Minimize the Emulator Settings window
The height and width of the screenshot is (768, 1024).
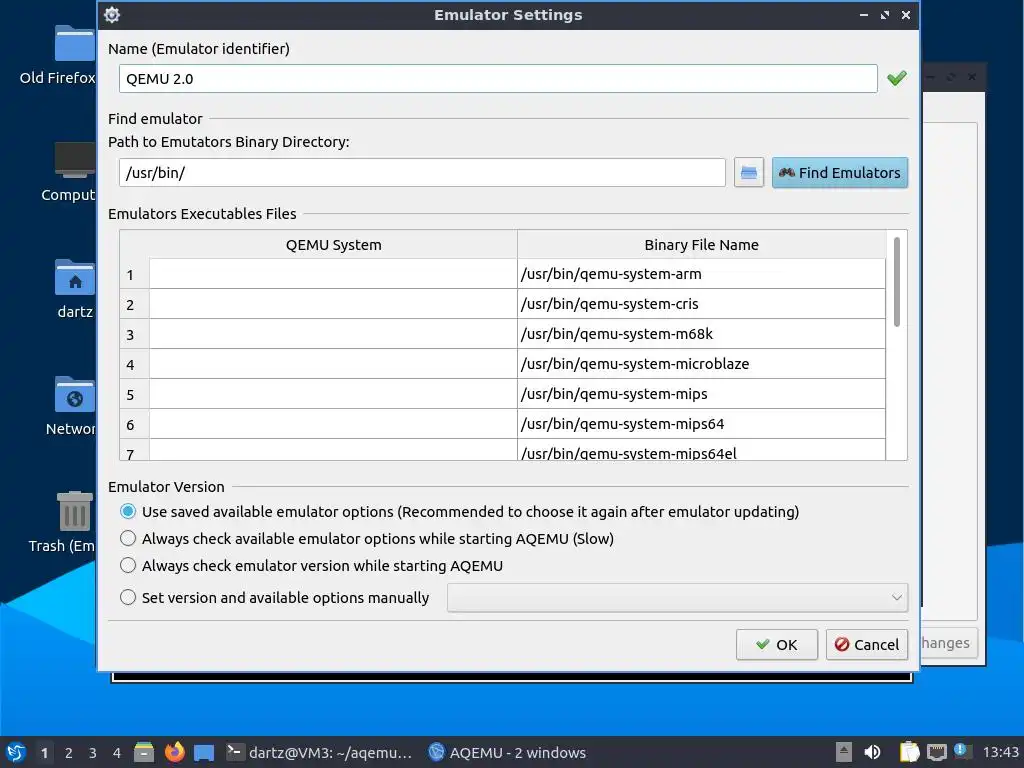[863, 14]
